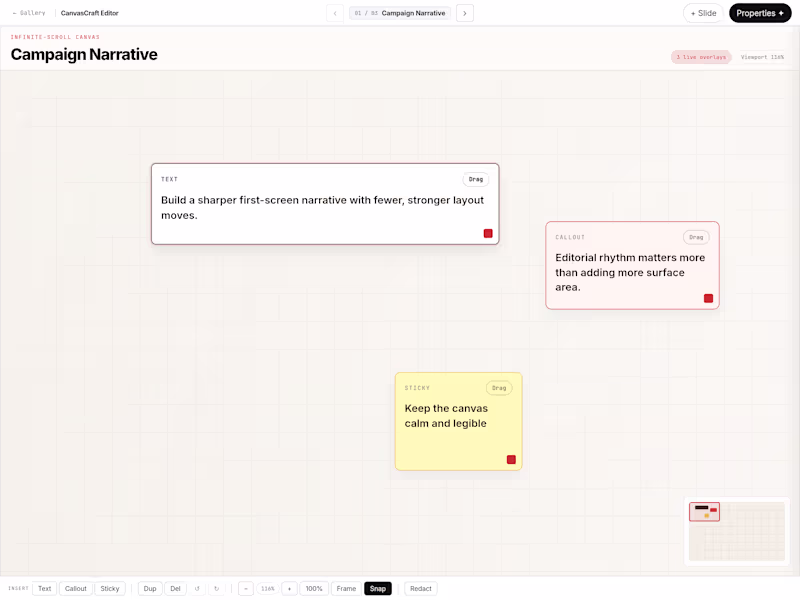Click the + Slide button
Screen dimensions: 800x600
pos(705,13)
